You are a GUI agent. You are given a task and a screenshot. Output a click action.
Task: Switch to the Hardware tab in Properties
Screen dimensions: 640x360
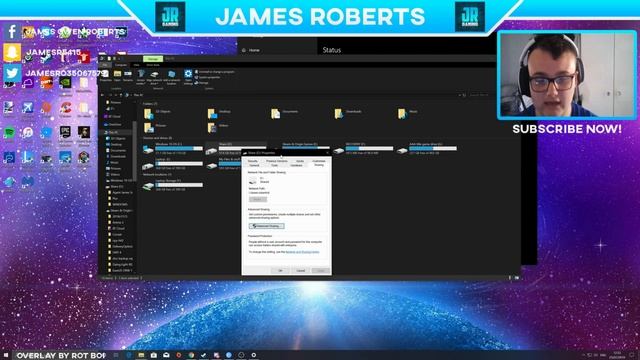pyautogui.click(x=296, y=165)
